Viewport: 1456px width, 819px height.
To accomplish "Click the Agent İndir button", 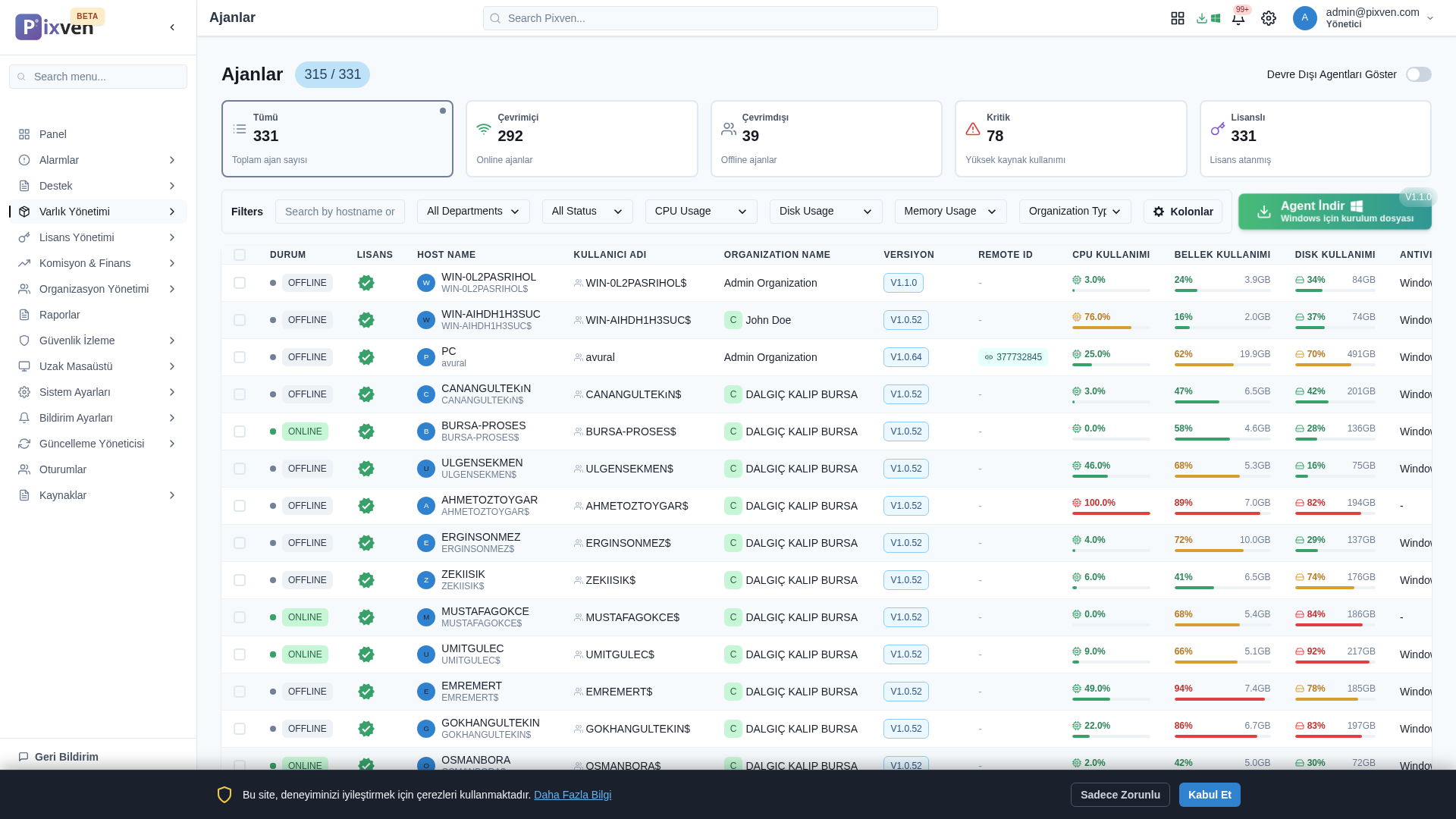I will 1335,212.
